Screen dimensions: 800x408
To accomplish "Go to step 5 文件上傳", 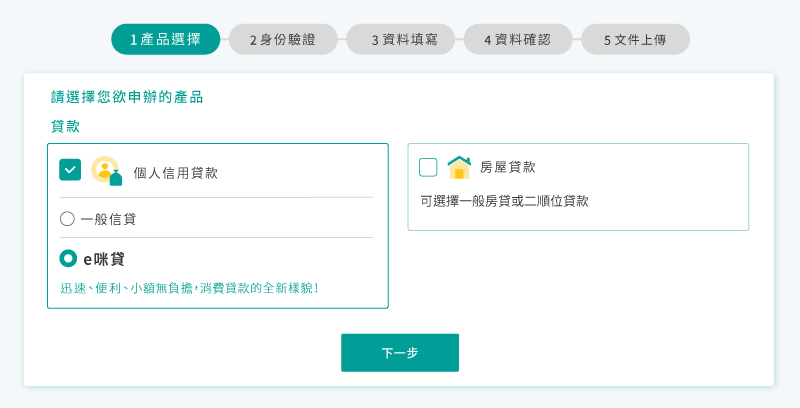I will coord(635,39).
